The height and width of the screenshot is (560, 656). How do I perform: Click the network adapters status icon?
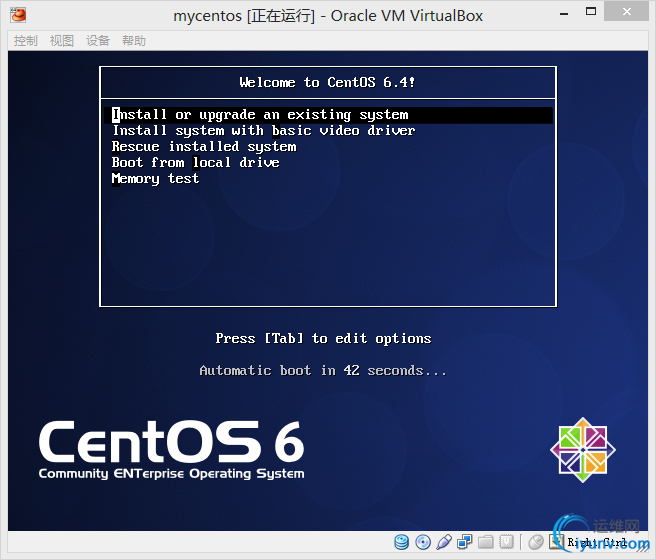464,542
